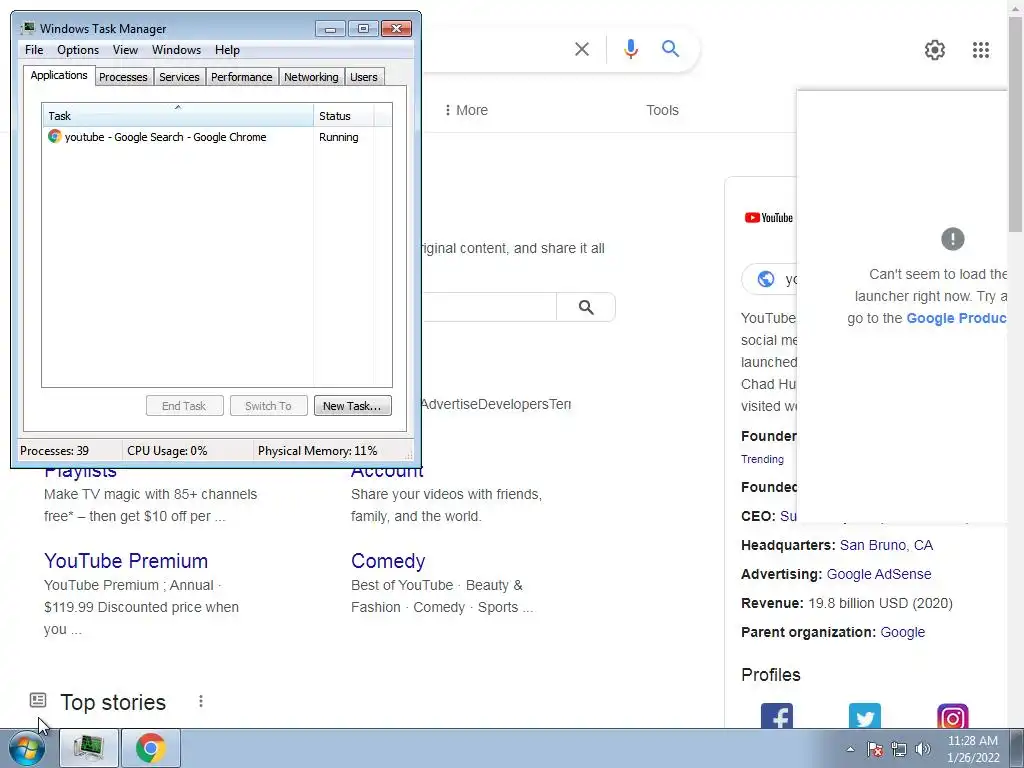Start voice search with microphone icon
Screen dimensions: 1024x768
(630, 49)
